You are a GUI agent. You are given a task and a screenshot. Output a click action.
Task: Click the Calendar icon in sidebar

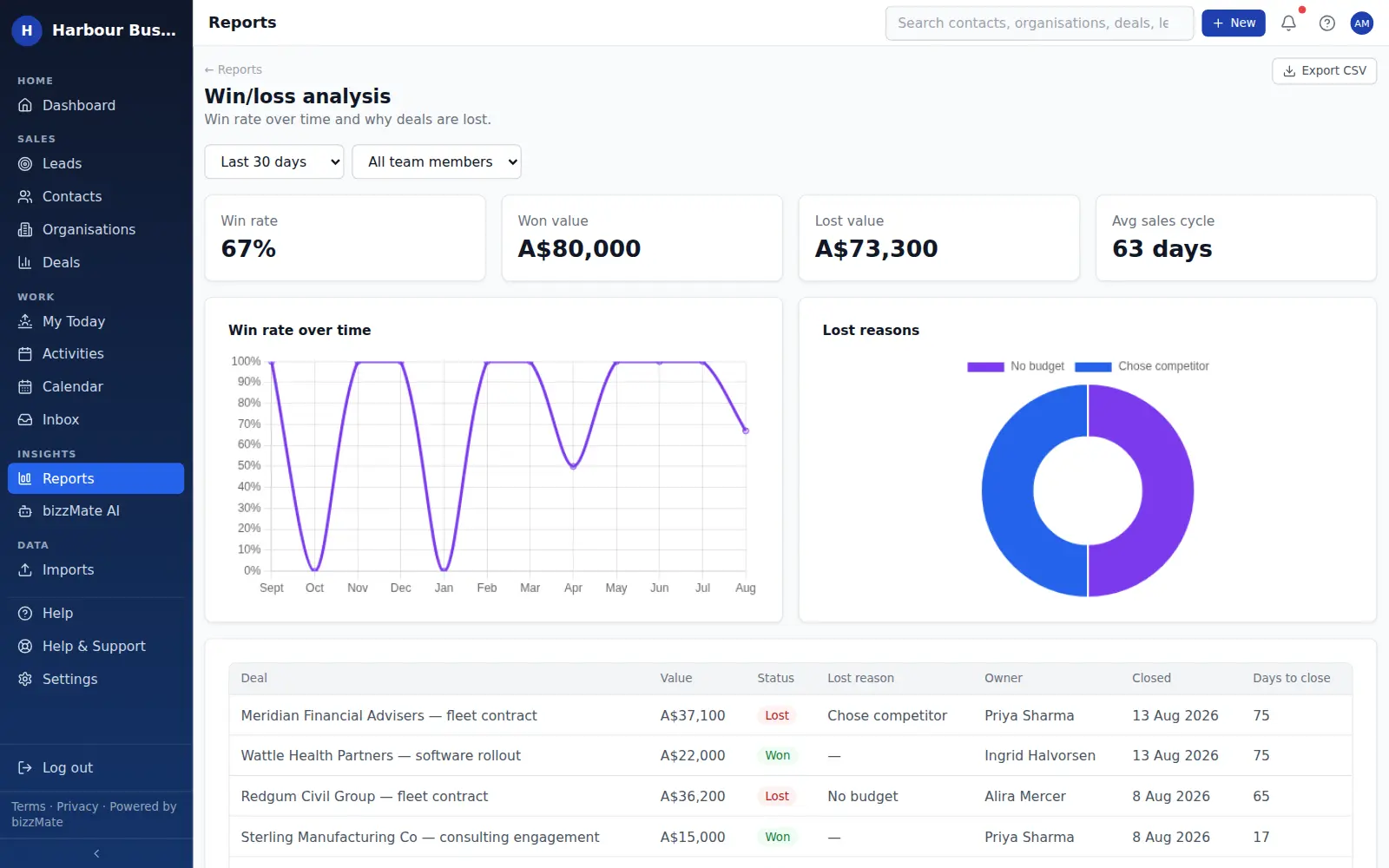coord(25,387)
